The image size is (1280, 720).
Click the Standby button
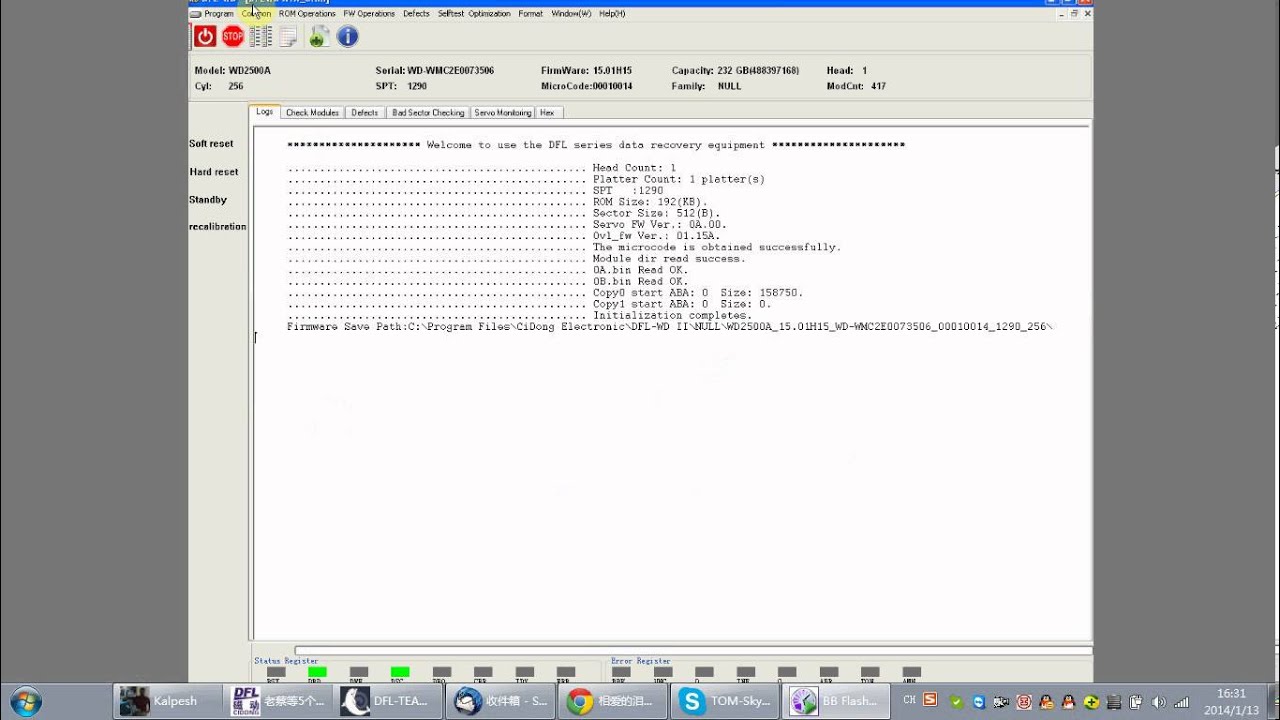(x=208, y=200)
